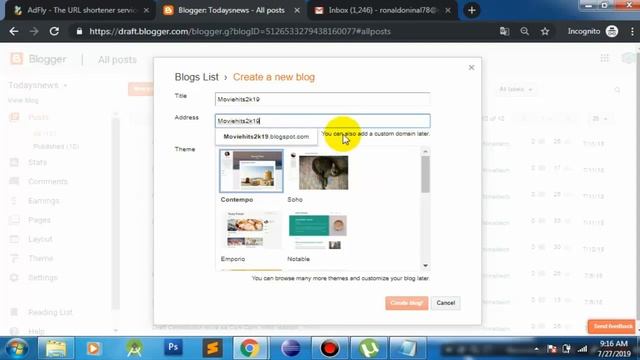This screenshot has height=360, width=640.
Task: Go forward in browser history
Action: tap(34, 31)
